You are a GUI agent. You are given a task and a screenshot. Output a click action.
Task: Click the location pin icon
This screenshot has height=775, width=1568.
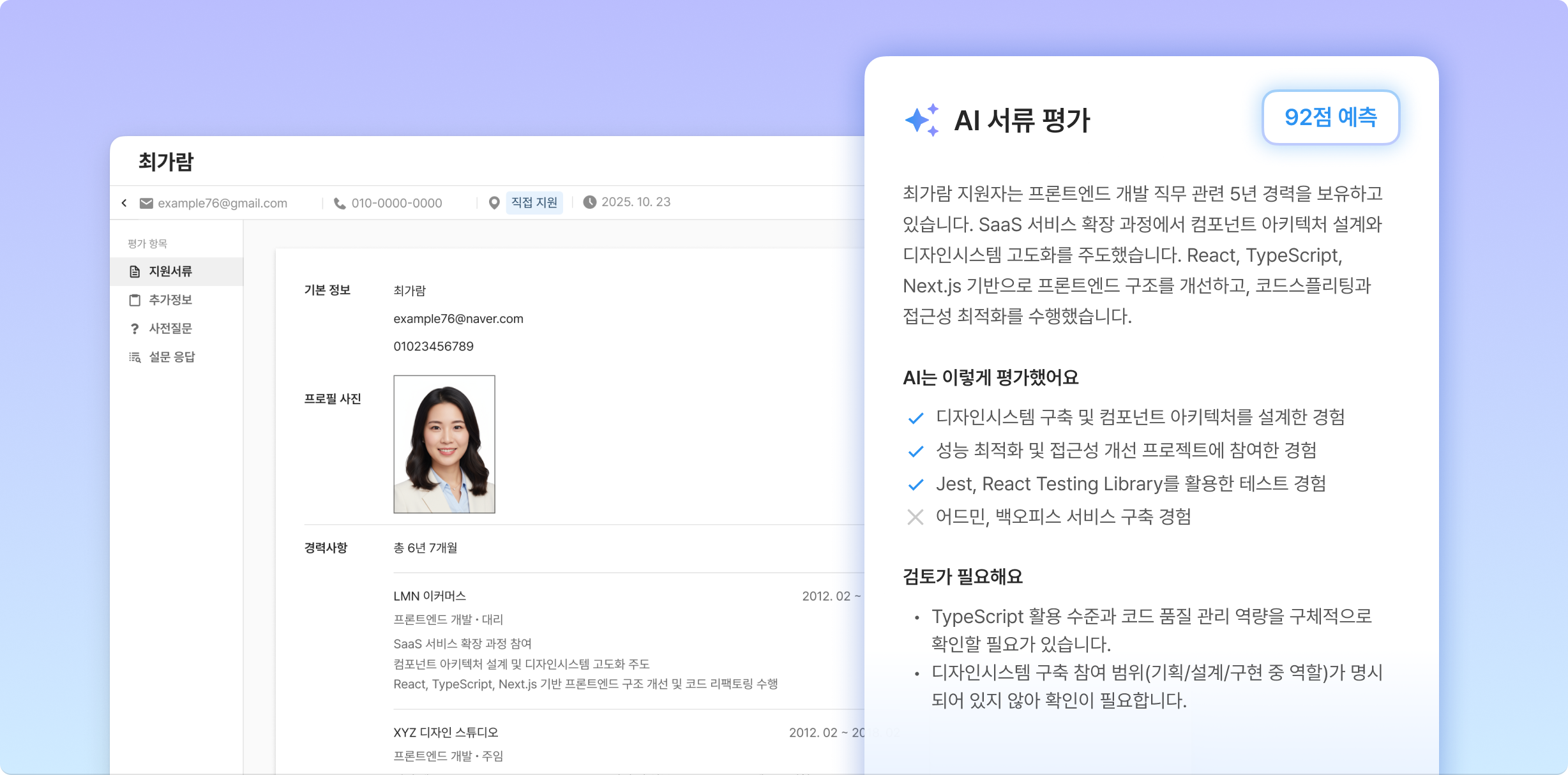494,203
